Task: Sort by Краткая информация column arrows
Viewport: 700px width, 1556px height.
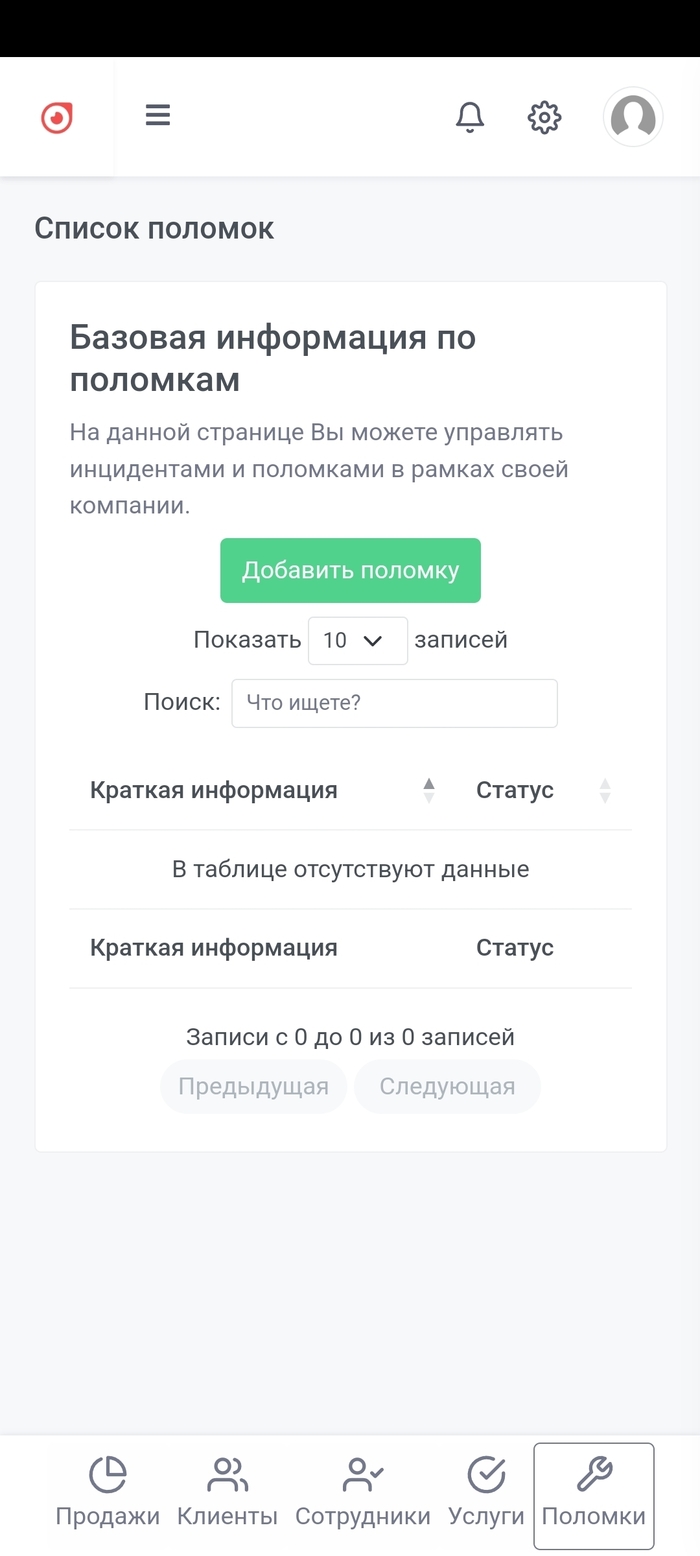Action: coord(429,791)
